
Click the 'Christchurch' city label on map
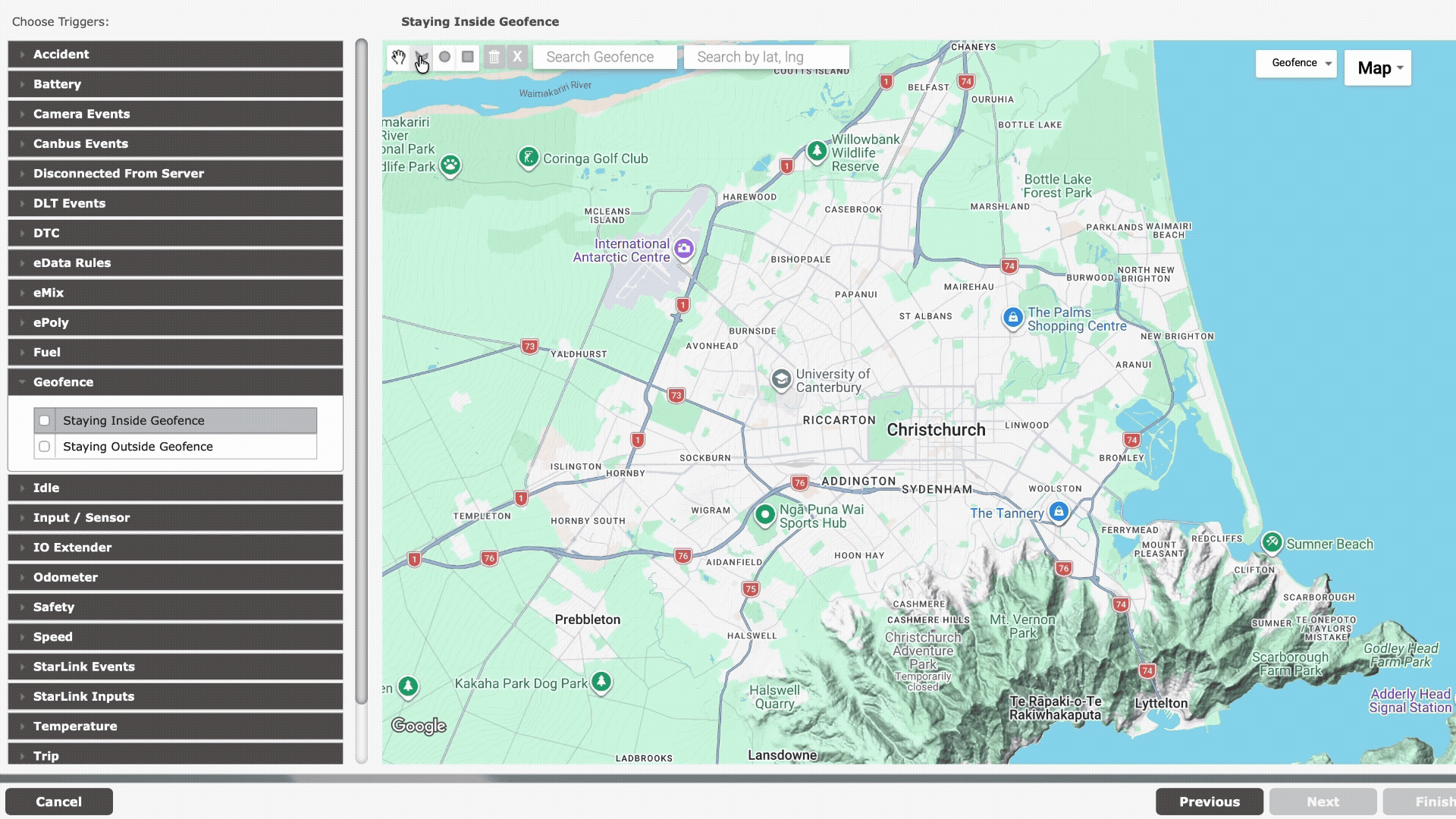(937, 430)
